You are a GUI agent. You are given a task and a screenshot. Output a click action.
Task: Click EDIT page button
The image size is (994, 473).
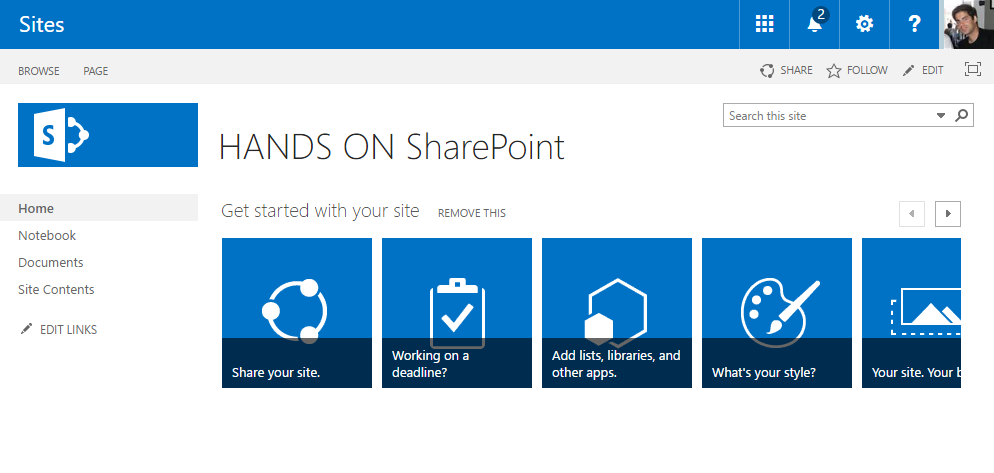pyautogui.click(x=923, y=71)
